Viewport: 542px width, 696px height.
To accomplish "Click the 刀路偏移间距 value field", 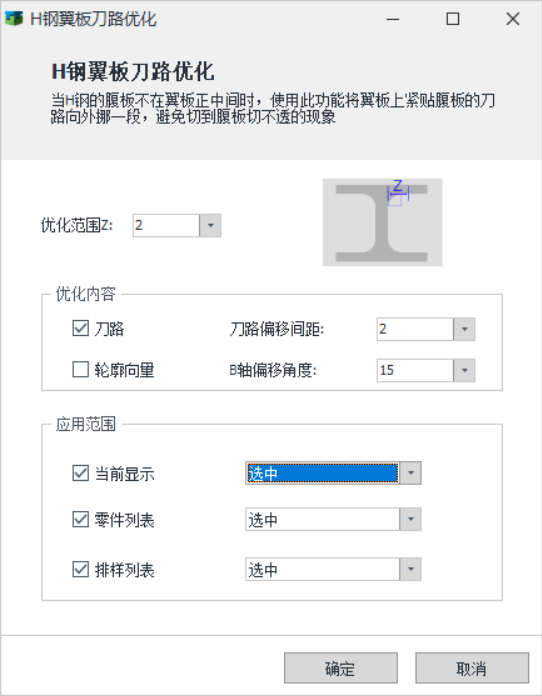I will click(x=415, y=329).
